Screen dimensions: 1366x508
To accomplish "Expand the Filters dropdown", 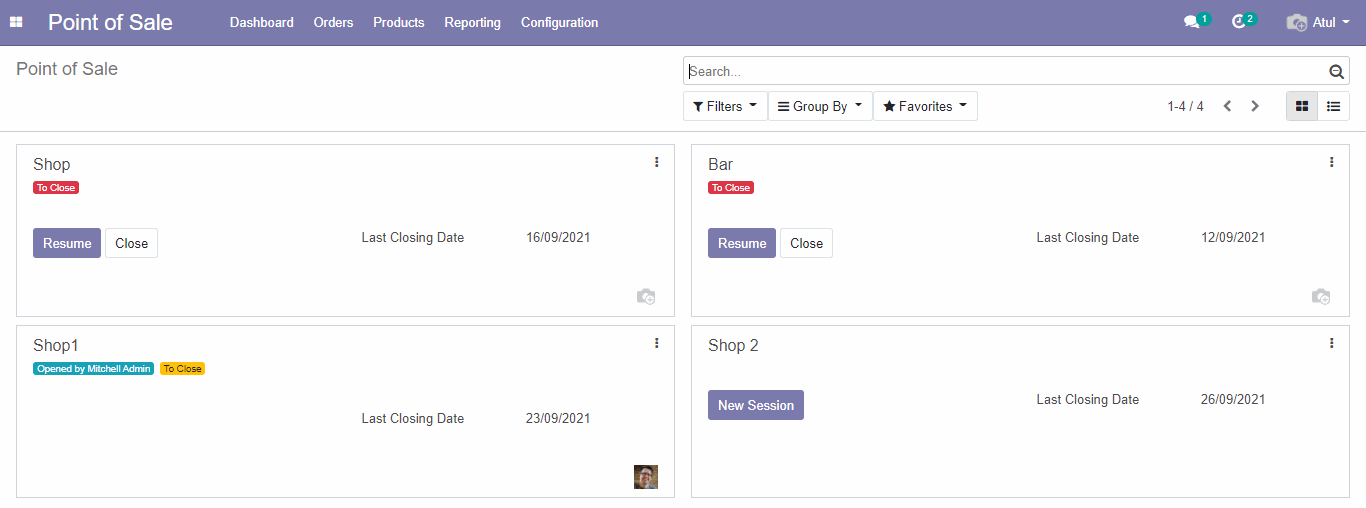I will (725, 106).
